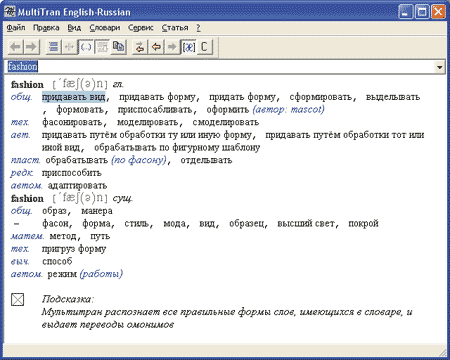Minimize the MultiTran window
Image resolution: width=450 pixels, height=360 pixels.
click(406, 12)
